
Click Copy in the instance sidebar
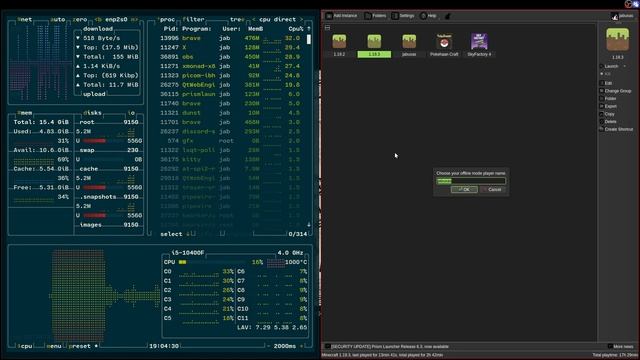coord(607,114)
